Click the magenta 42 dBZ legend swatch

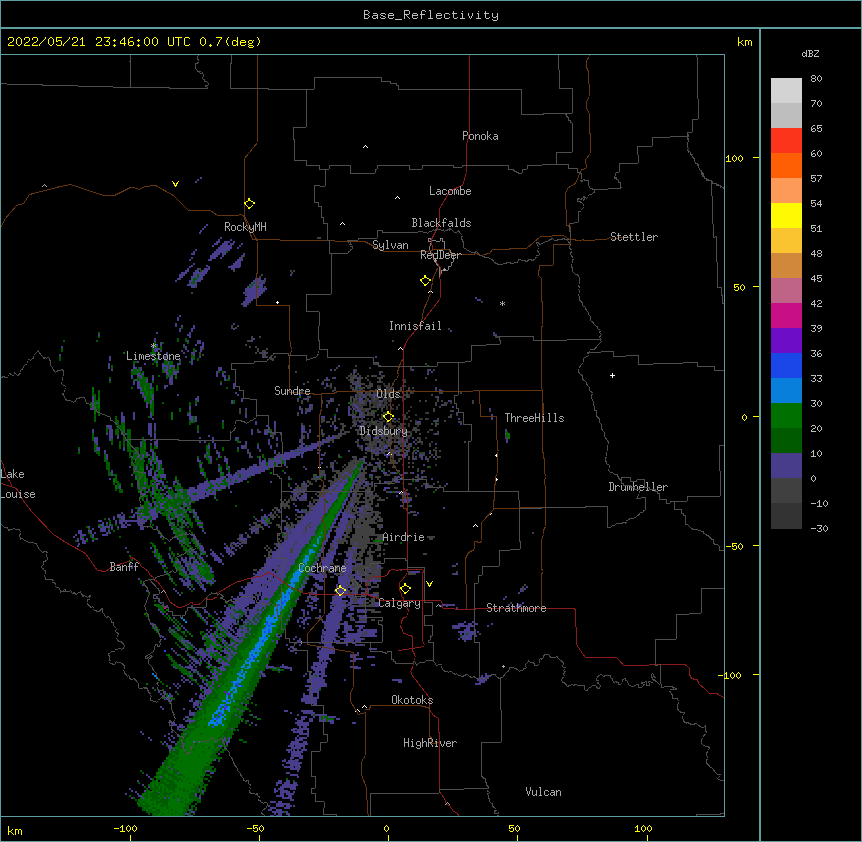point(786,315)
